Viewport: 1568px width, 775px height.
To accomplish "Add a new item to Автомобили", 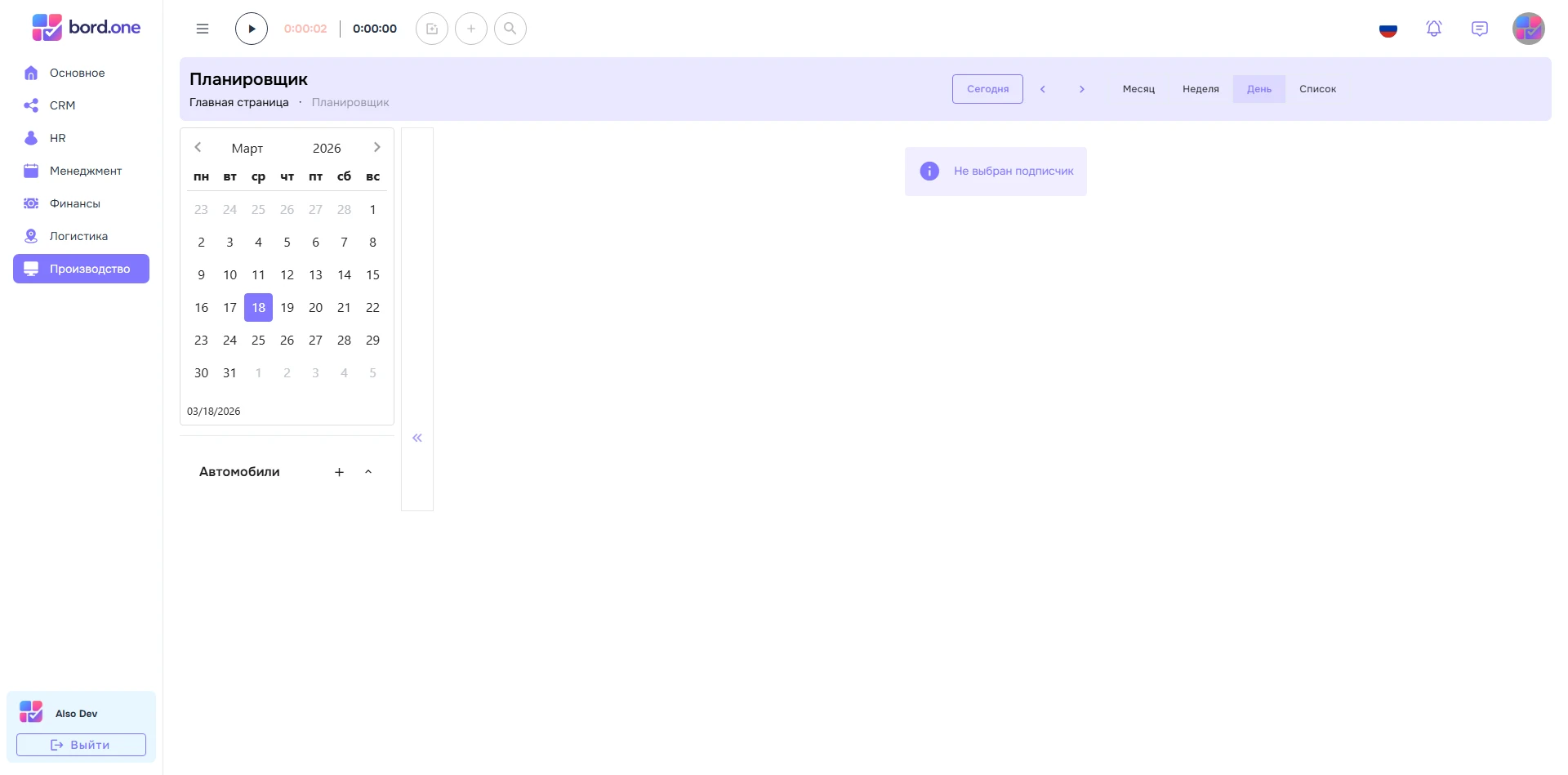I will tap(340, 472).
